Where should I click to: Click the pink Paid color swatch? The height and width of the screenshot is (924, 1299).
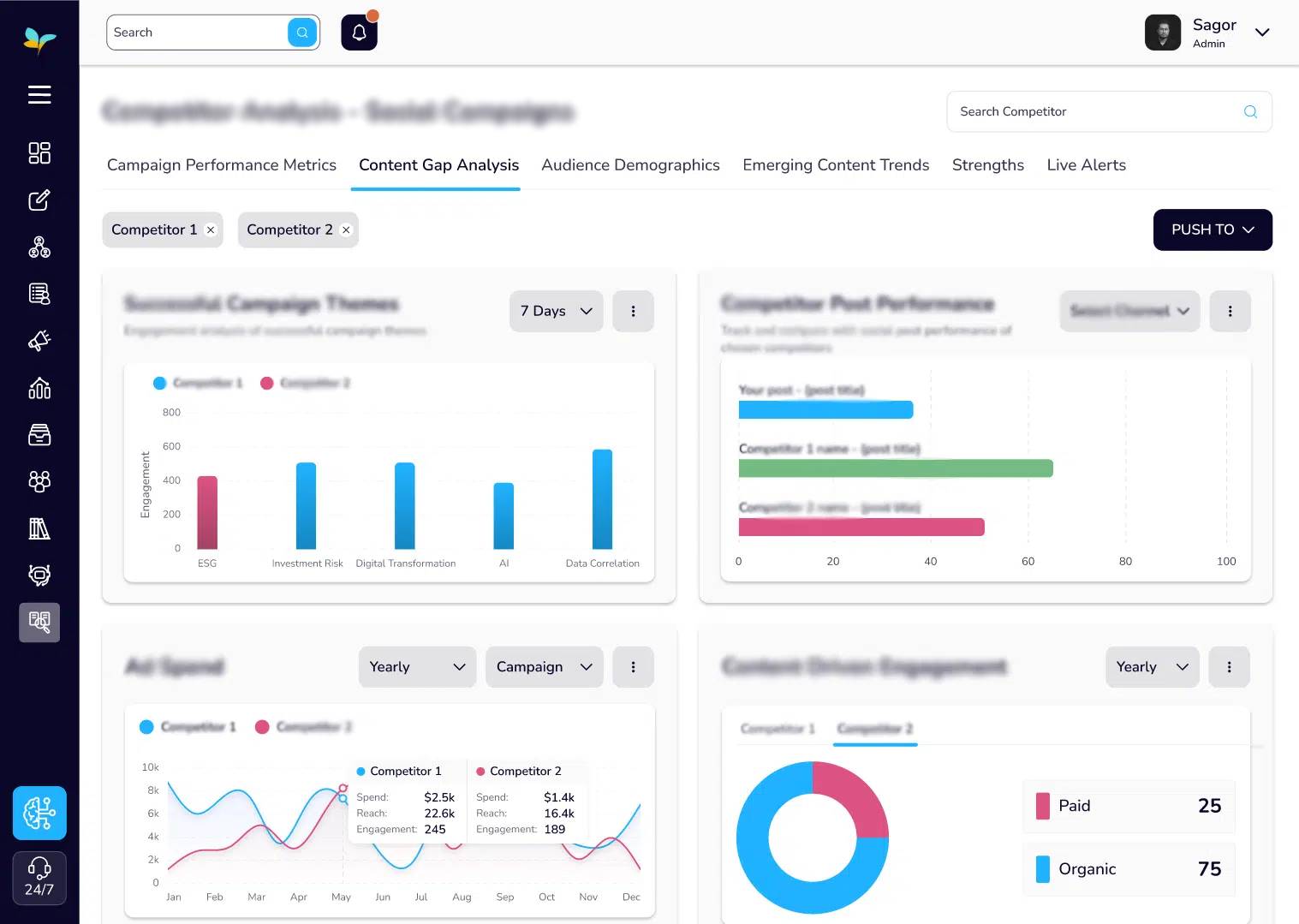pyautogui.click(x=1042, y=806)
